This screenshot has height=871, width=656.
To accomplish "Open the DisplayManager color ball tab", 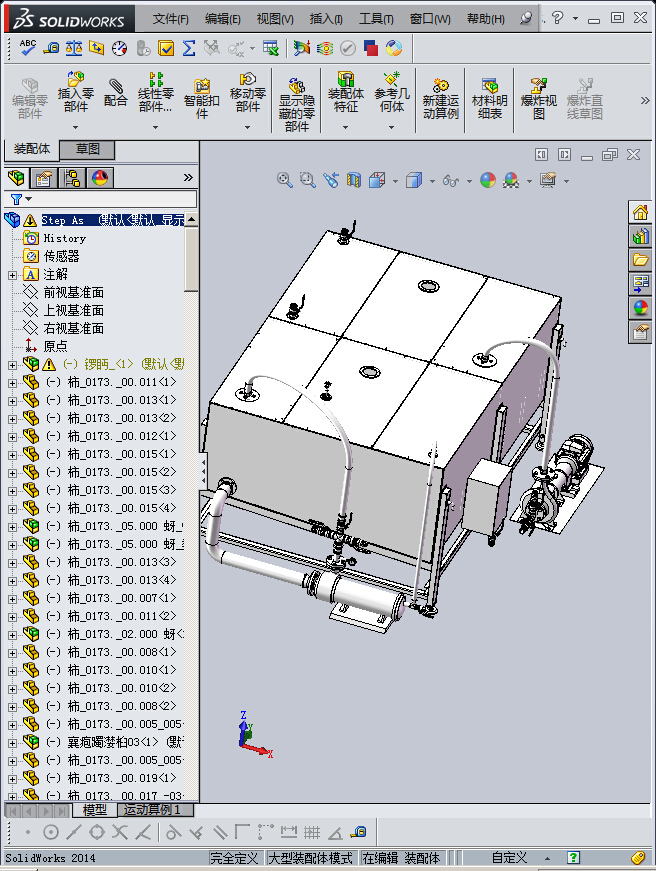I will [100, 178].
